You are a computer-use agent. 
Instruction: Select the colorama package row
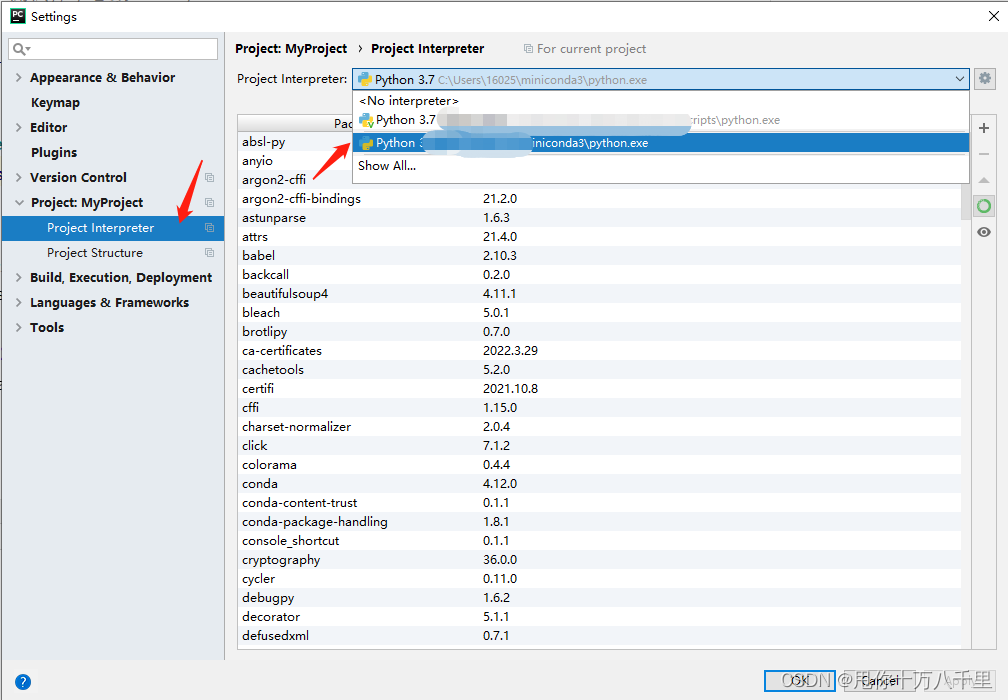(599, 465)
